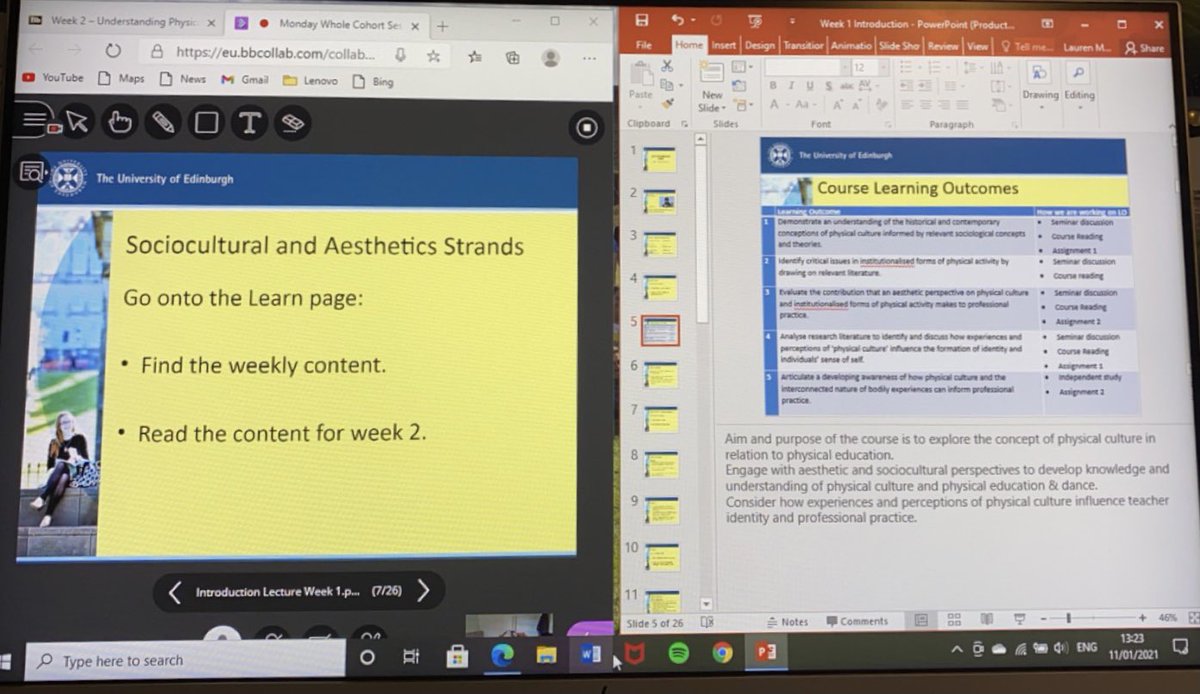Image resolution: width=1200 pixels, height=694 pixels.
Task: Click the 46% zoom level
Action: point(1166,618)
